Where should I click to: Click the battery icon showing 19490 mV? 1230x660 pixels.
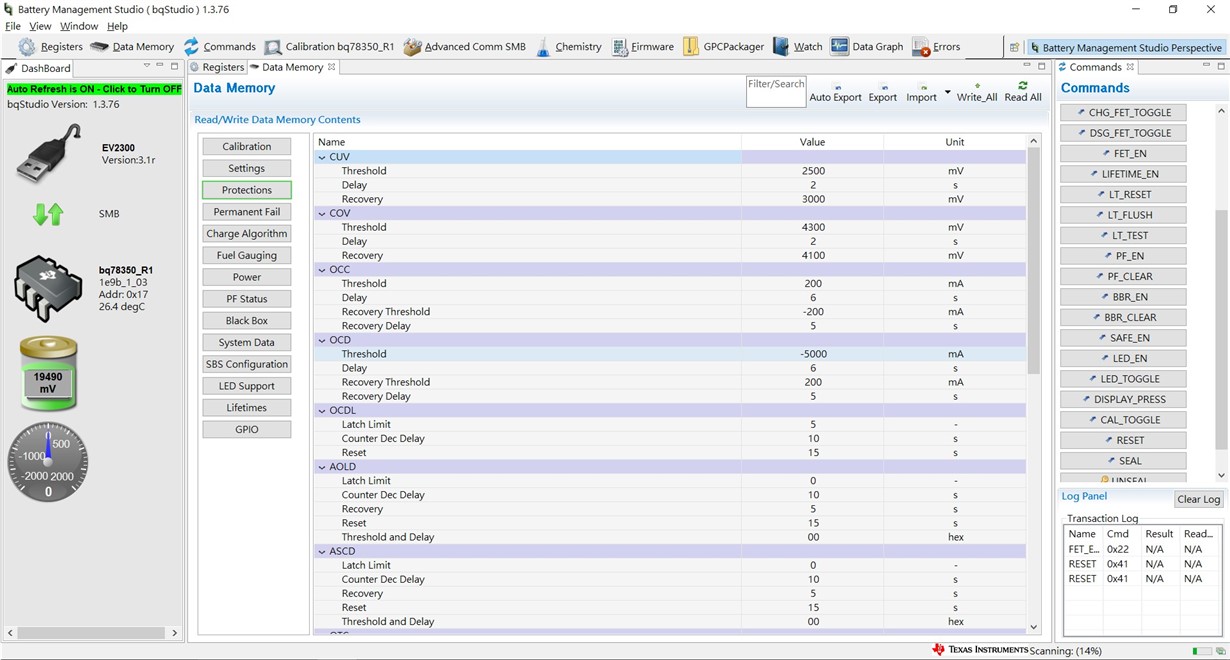[48, 374]
